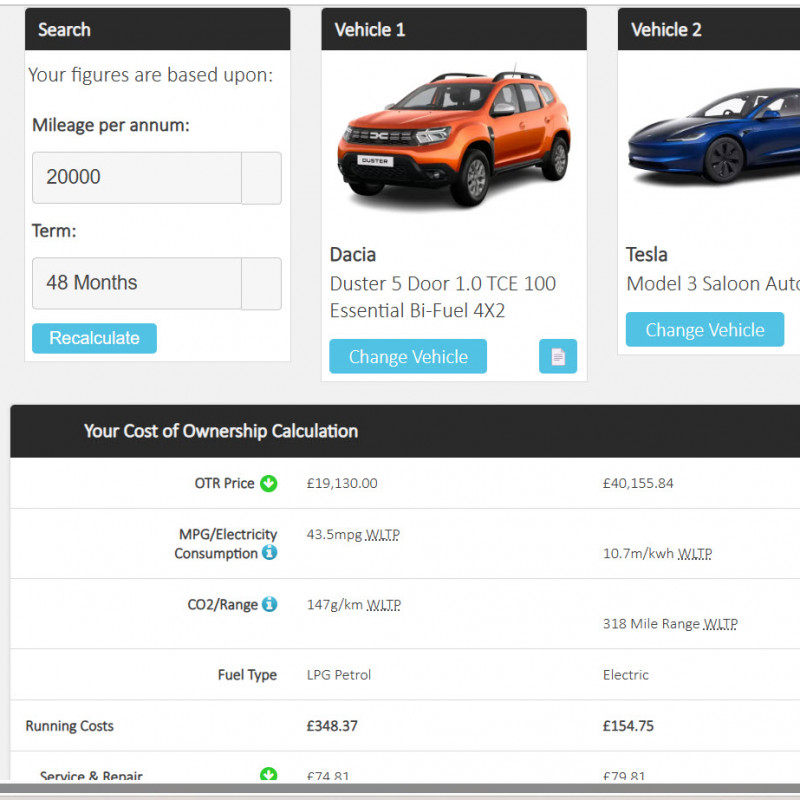Click WLTP link next to 147g/km

pyautogui.click(x=384, y=605)
